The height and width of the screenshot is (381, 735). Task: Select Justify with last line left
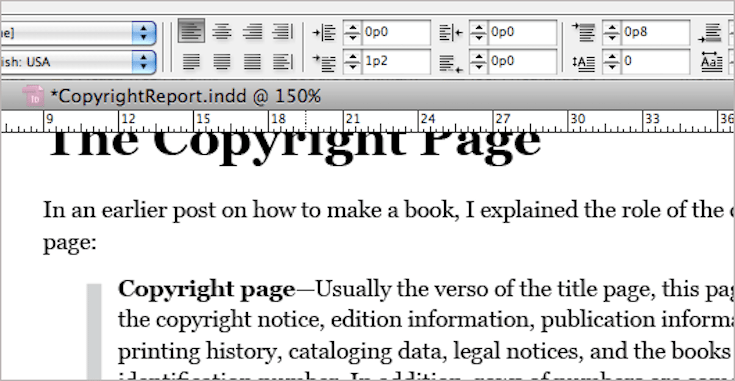click(191, 61)
